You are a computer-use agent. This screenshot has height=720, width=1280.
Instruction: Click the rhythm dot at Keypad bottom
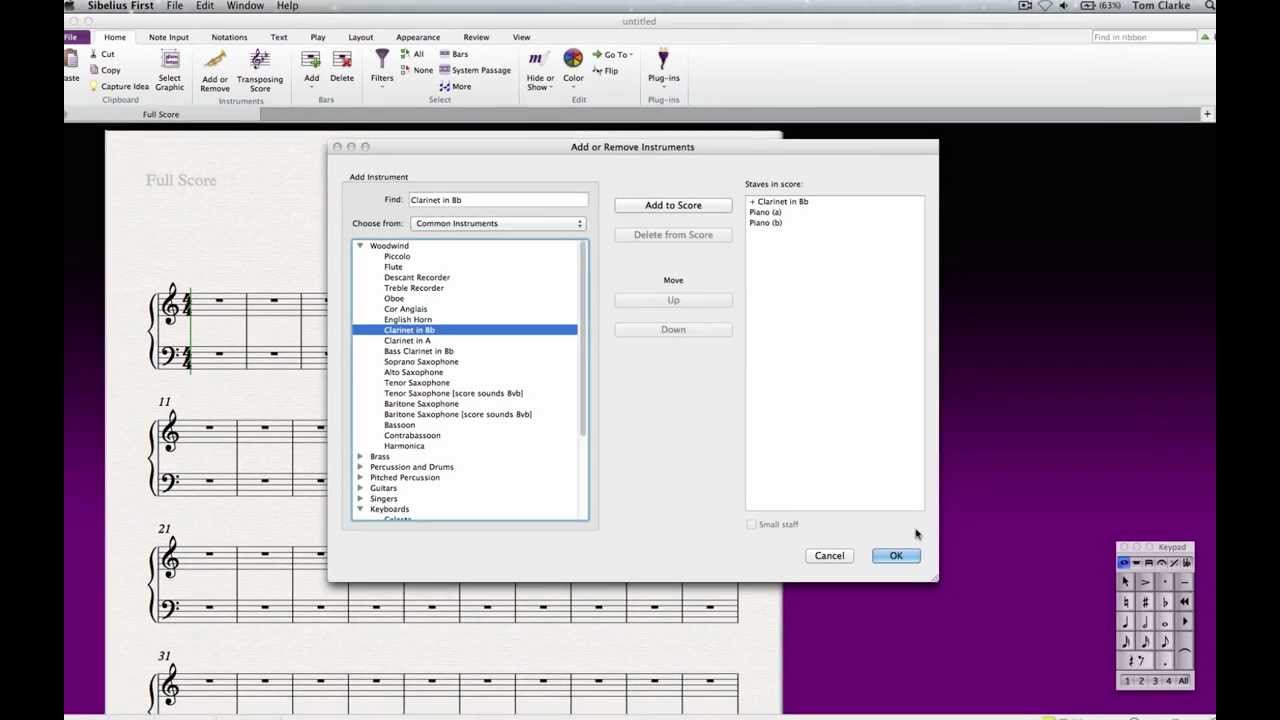tap(1165, 661)
